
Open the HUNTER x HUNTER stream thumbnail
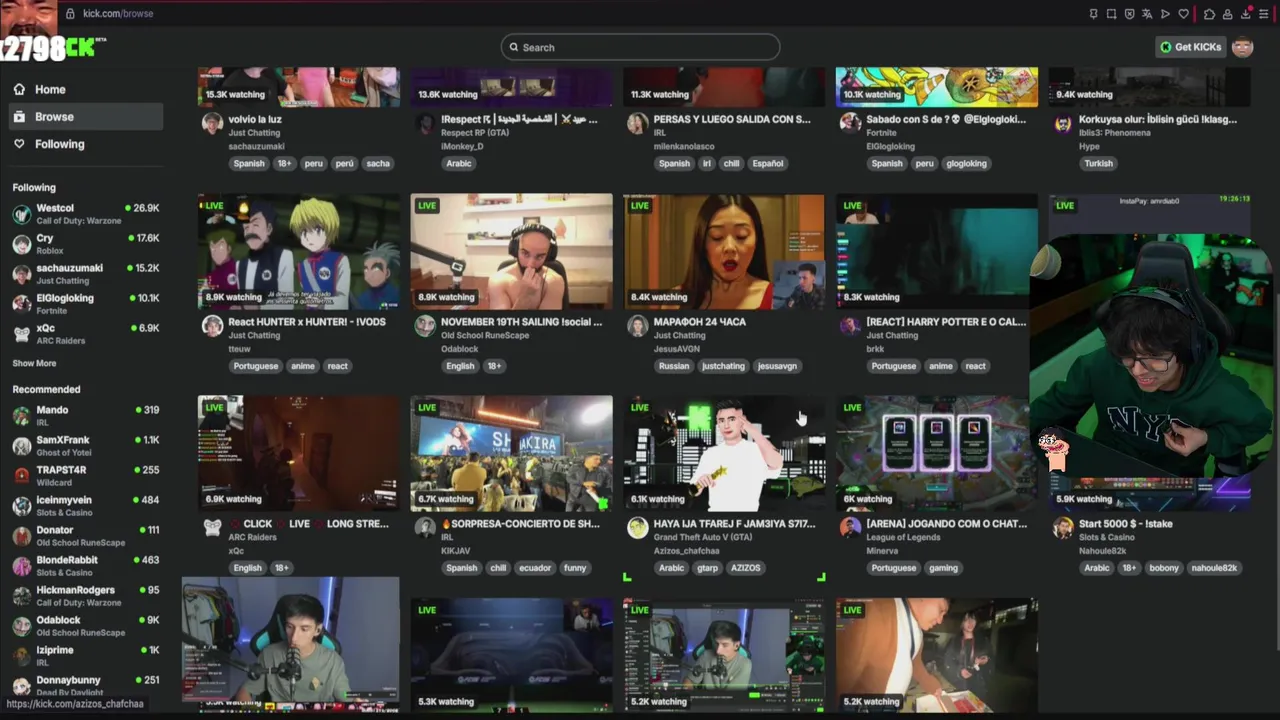[298, 251]
